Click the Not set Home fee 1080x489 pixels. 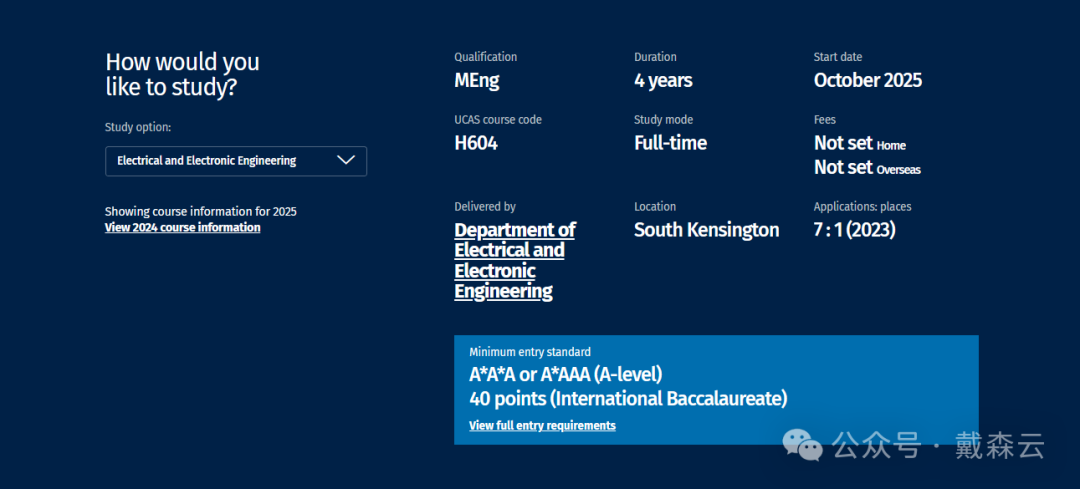point(859,144)
